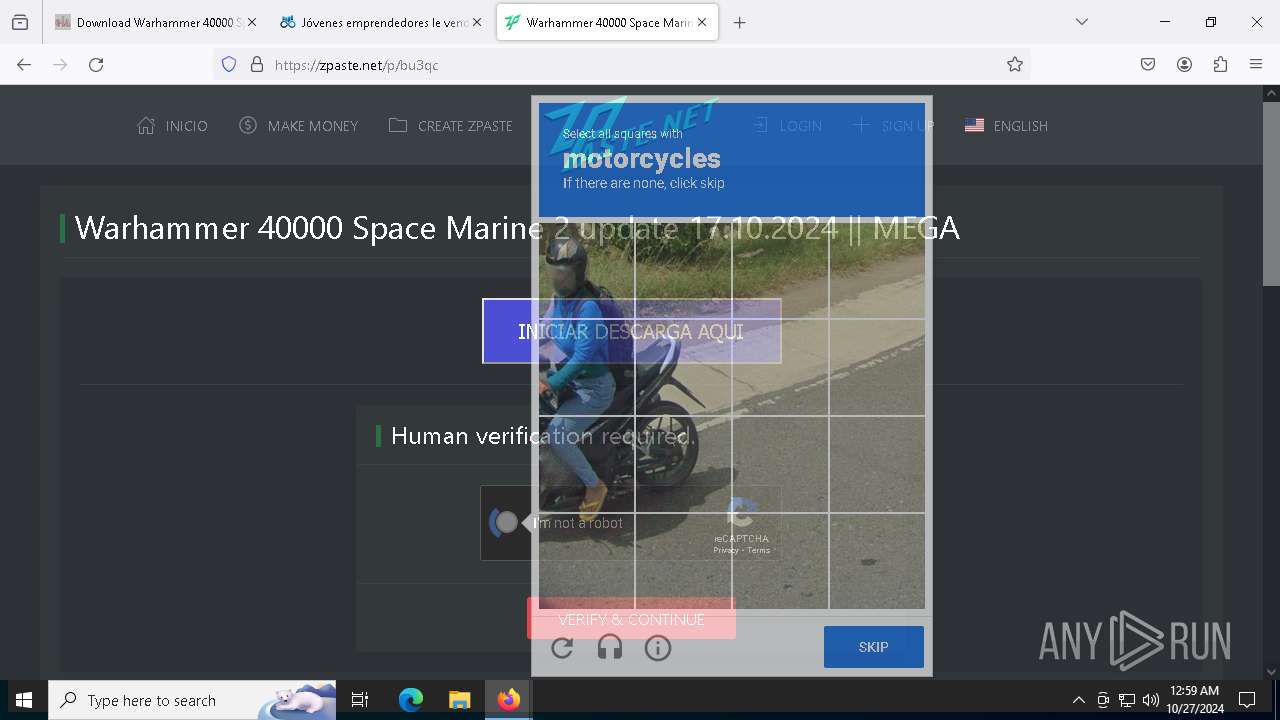Open Firefox extensions puzzle icon

click(x=1220, y=64)
